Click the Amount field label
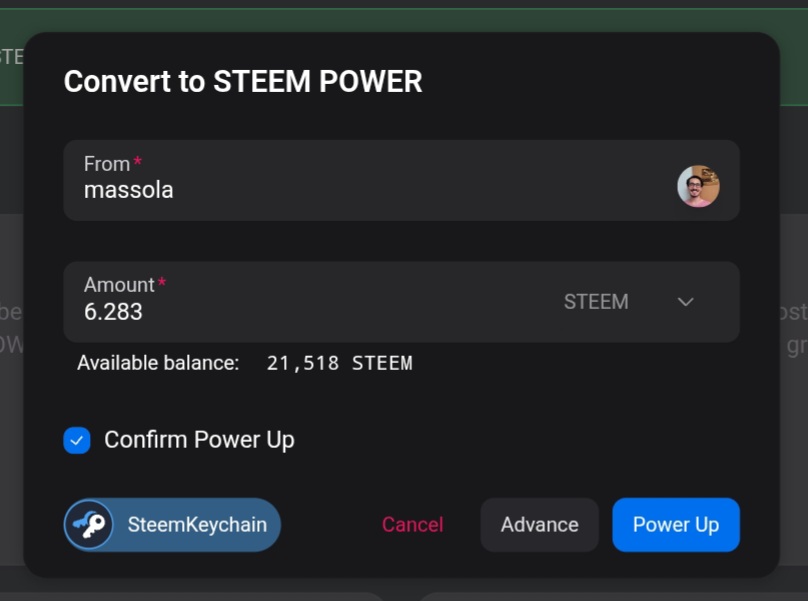Viewport: 808px width, 601px height. [119, 285]
